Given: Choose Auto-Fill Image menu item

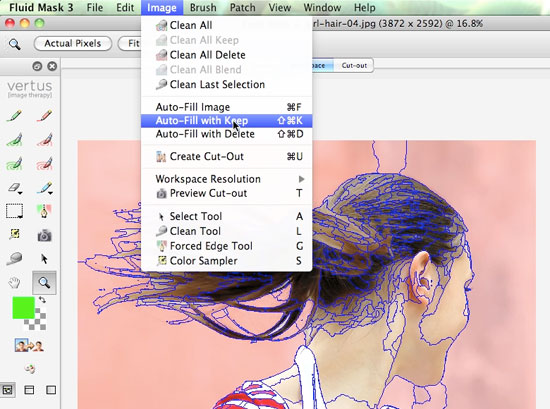Looking at the screenshot, I should [227, 107].
